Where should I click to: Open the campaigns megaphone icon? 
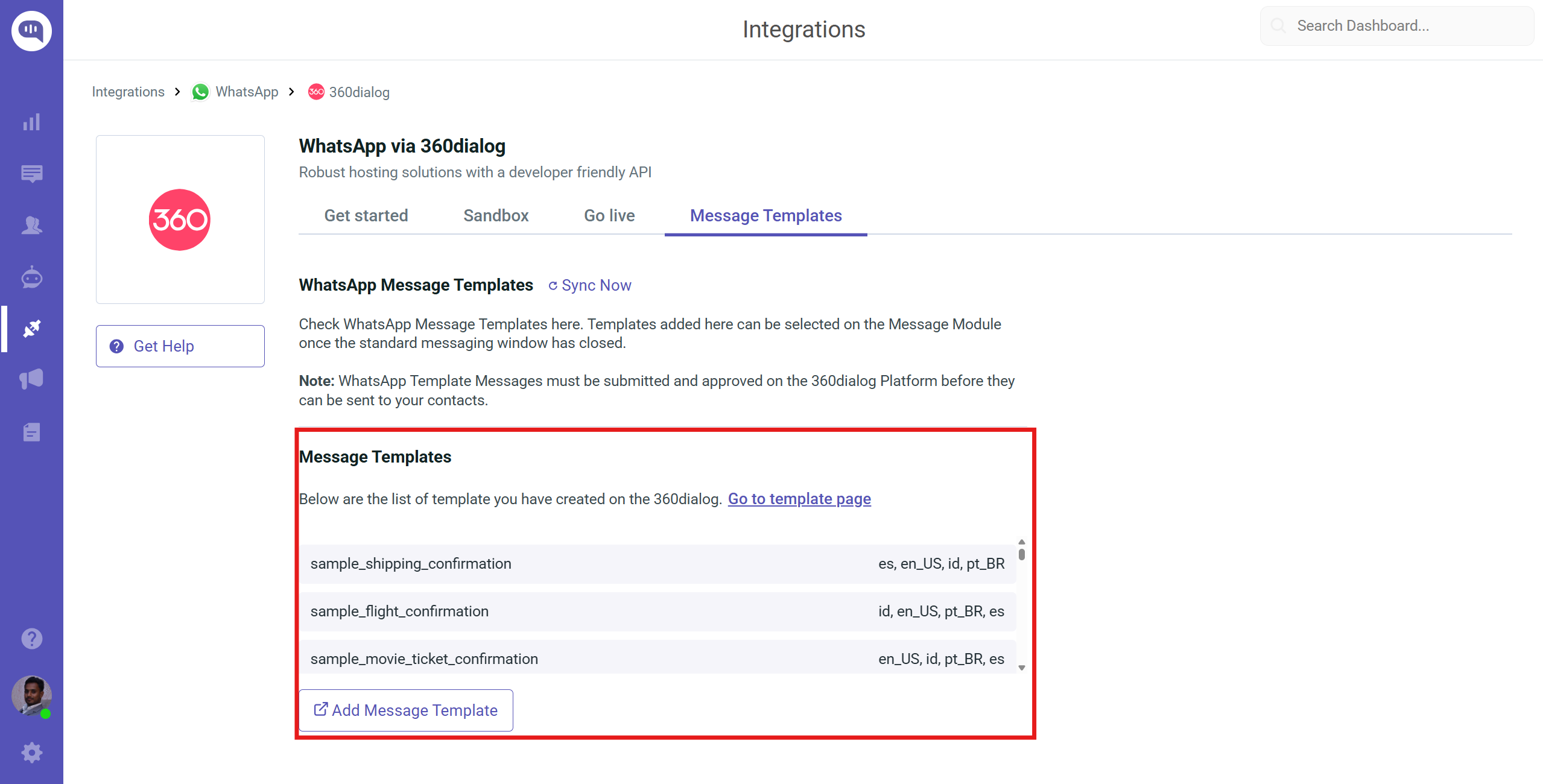coord(31,379)
